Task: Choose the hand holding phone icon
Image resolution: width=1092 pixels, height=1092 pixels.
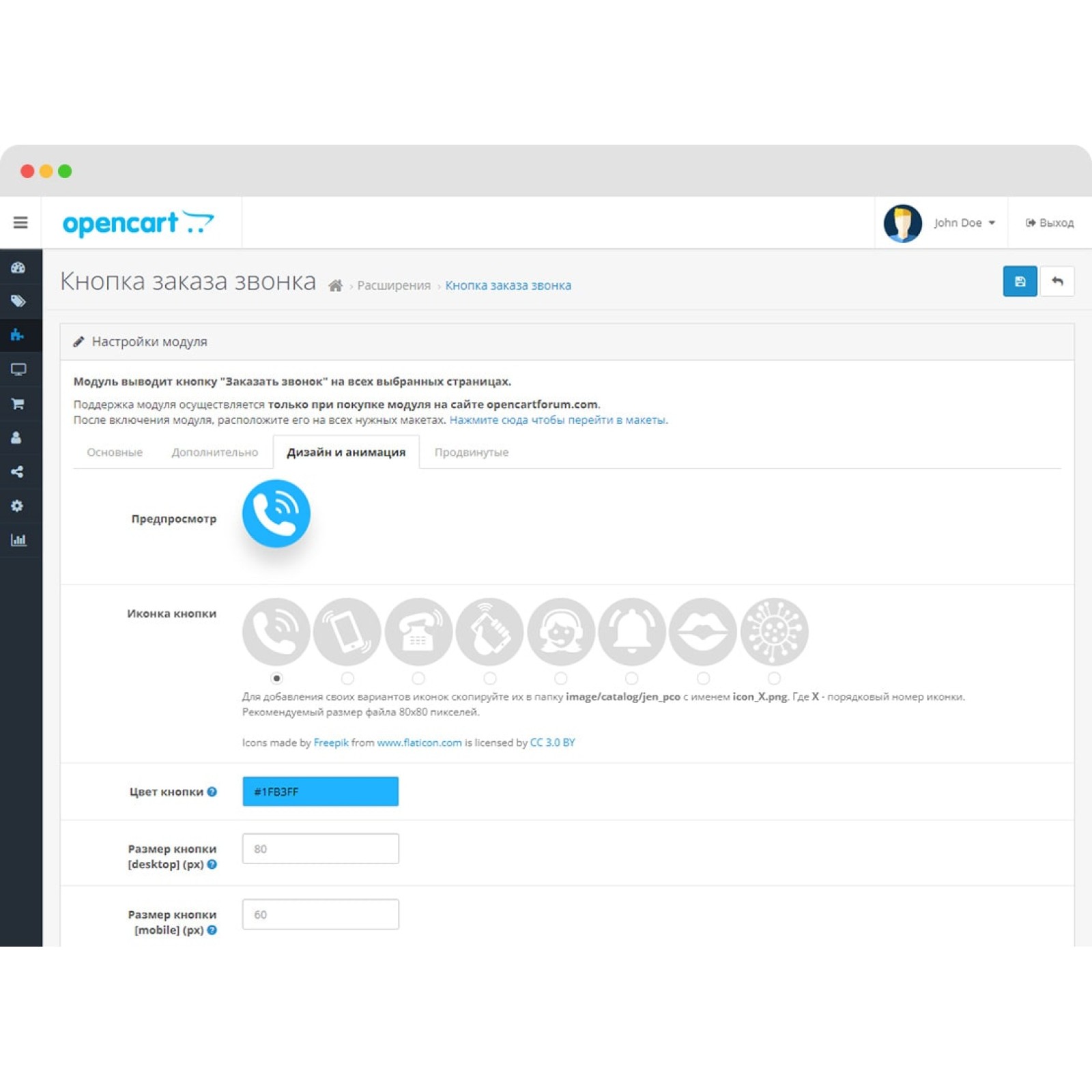Action: coord(490,632)
